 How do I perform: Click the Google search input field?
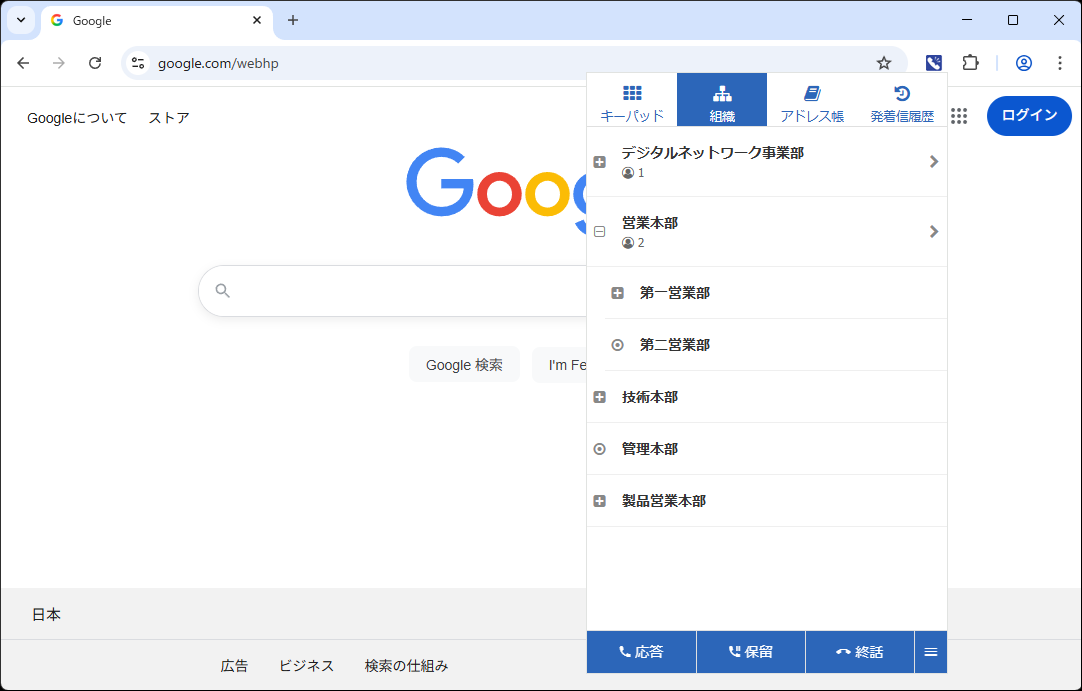(x=400, y=290)
